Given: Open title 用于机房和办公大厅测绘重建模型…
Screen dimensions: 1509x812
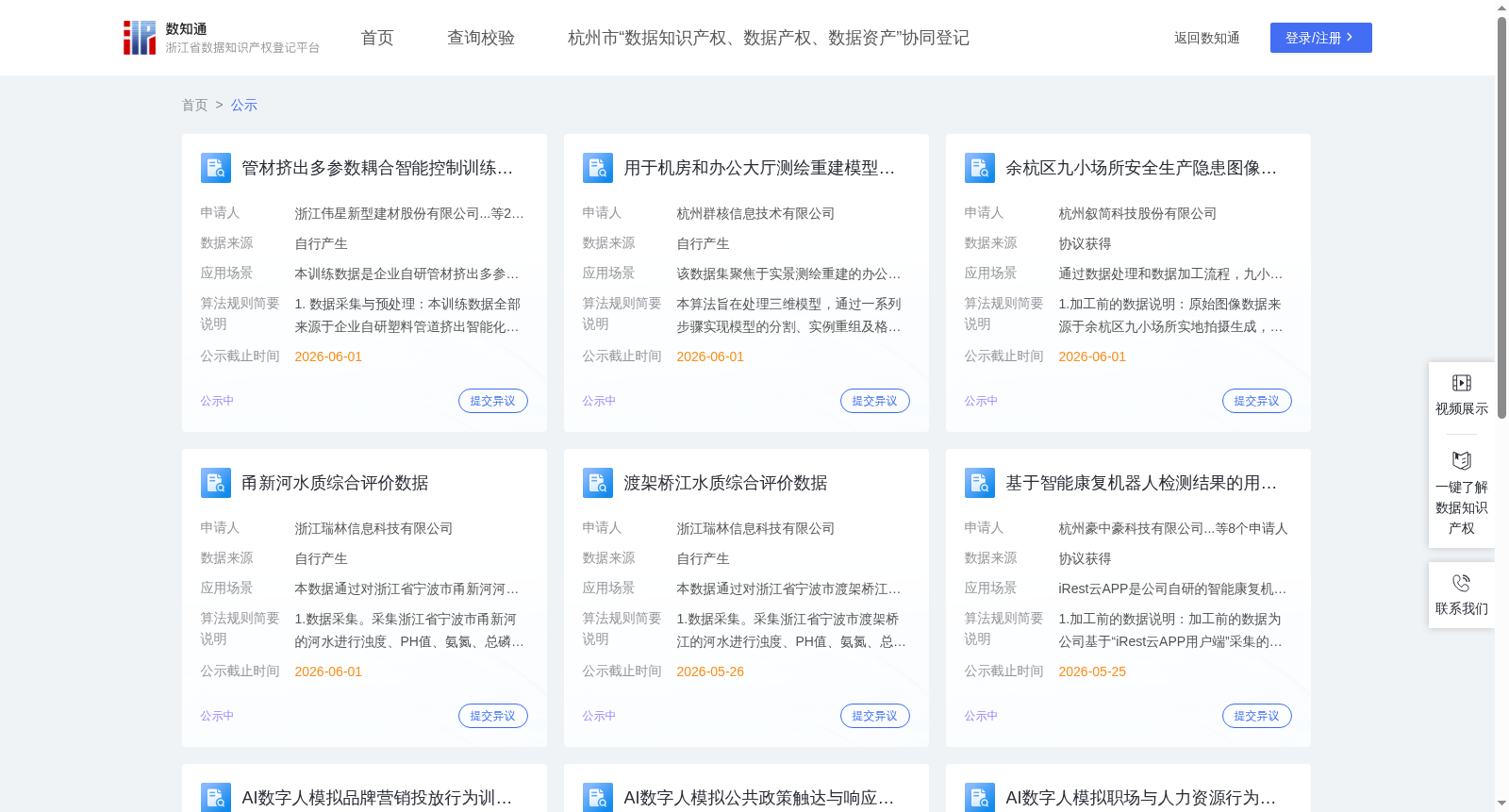Looking at the screenshot, I should tap(759, 168).
